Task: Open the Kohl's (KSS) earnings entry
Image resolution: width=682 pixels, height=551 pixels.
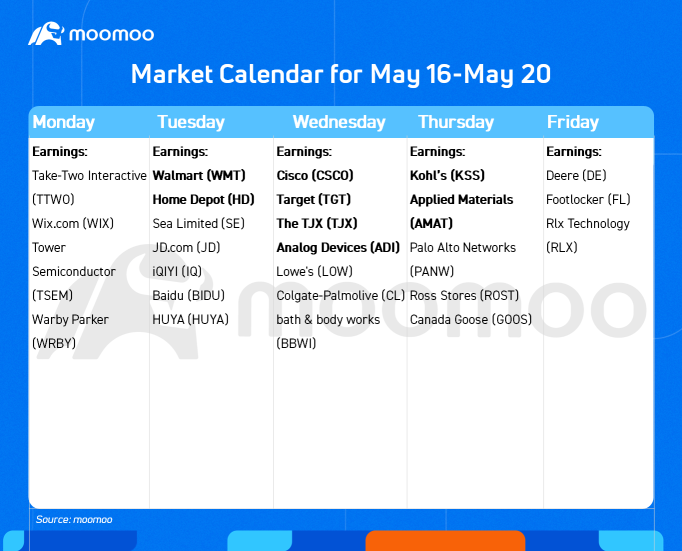Action: 447,176
